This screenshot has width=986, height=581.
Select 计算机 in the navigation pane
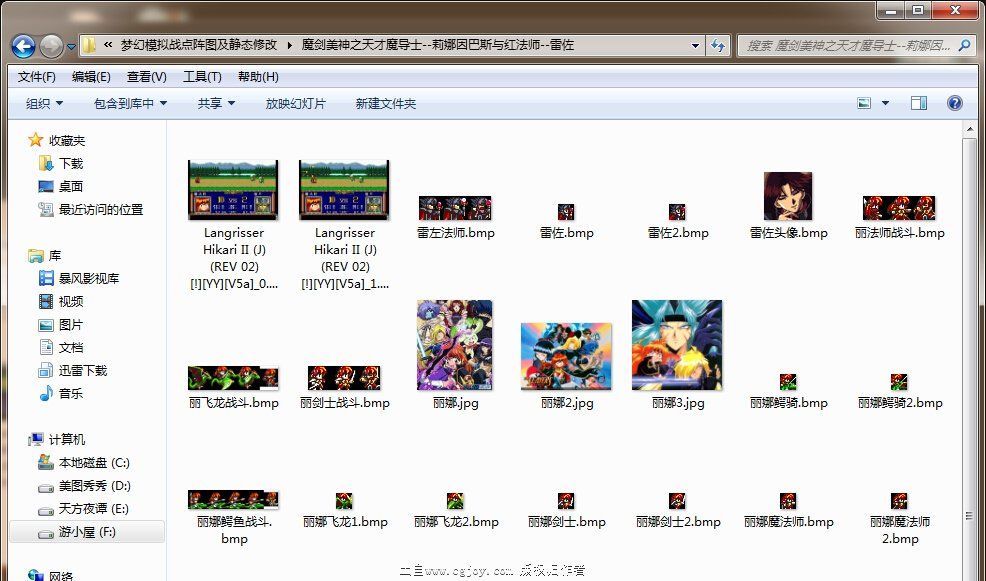point(57,440)
